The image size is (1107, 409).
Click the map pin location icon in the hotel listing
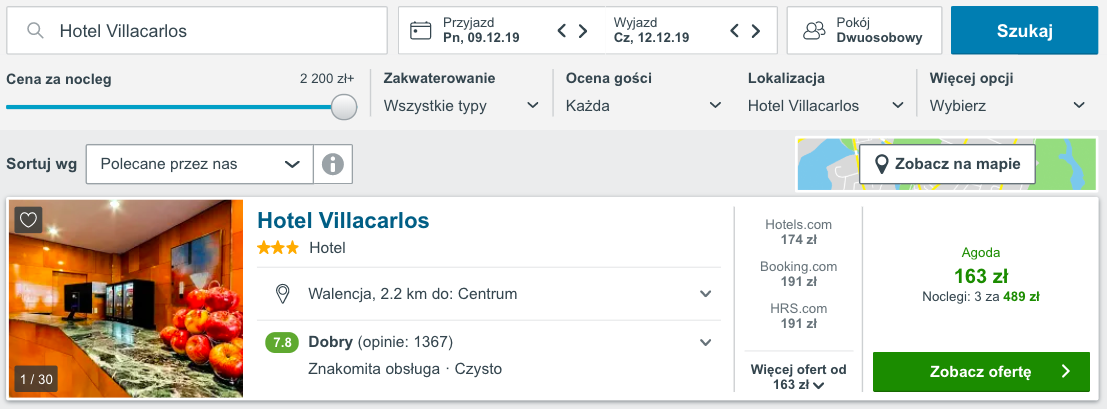click(x=282, y=293)
